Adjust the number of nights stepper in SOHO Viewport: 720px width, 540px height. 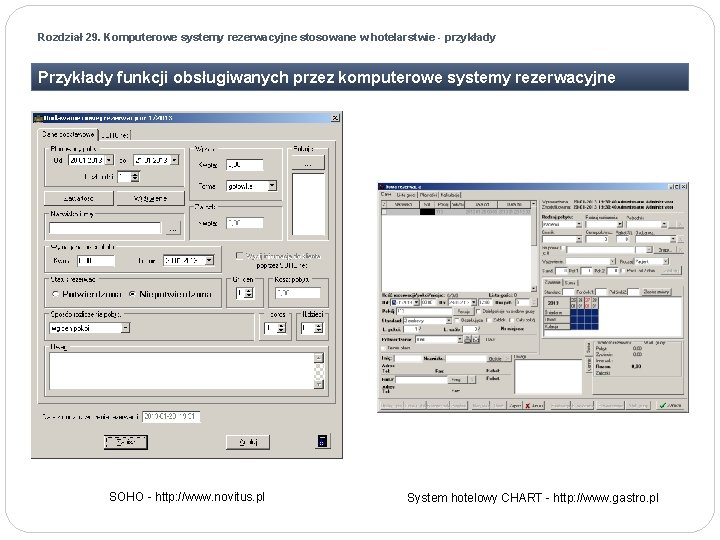click(135, 176)
